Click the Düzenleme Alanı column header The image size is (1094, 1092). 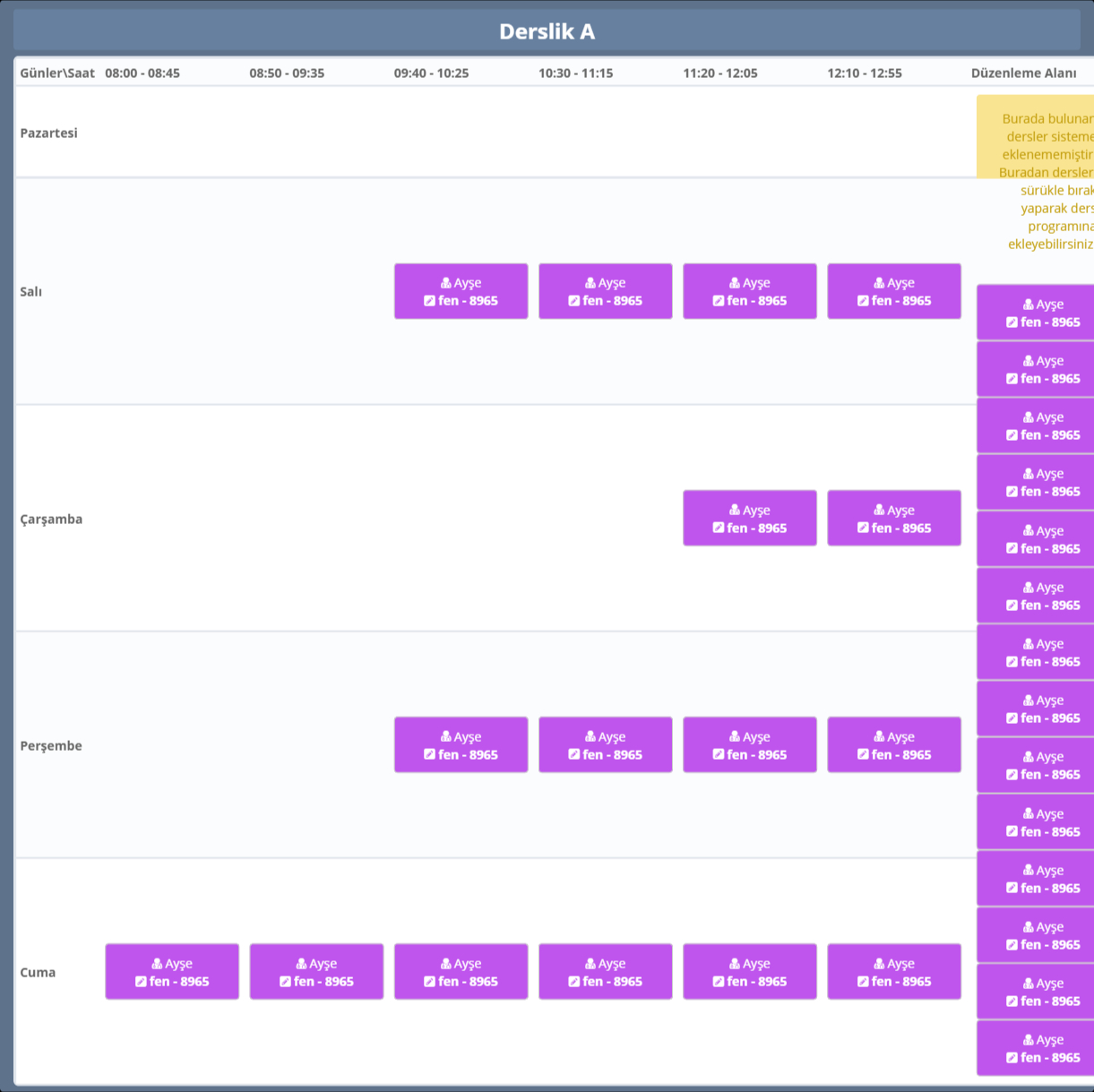coord(1023,73)
